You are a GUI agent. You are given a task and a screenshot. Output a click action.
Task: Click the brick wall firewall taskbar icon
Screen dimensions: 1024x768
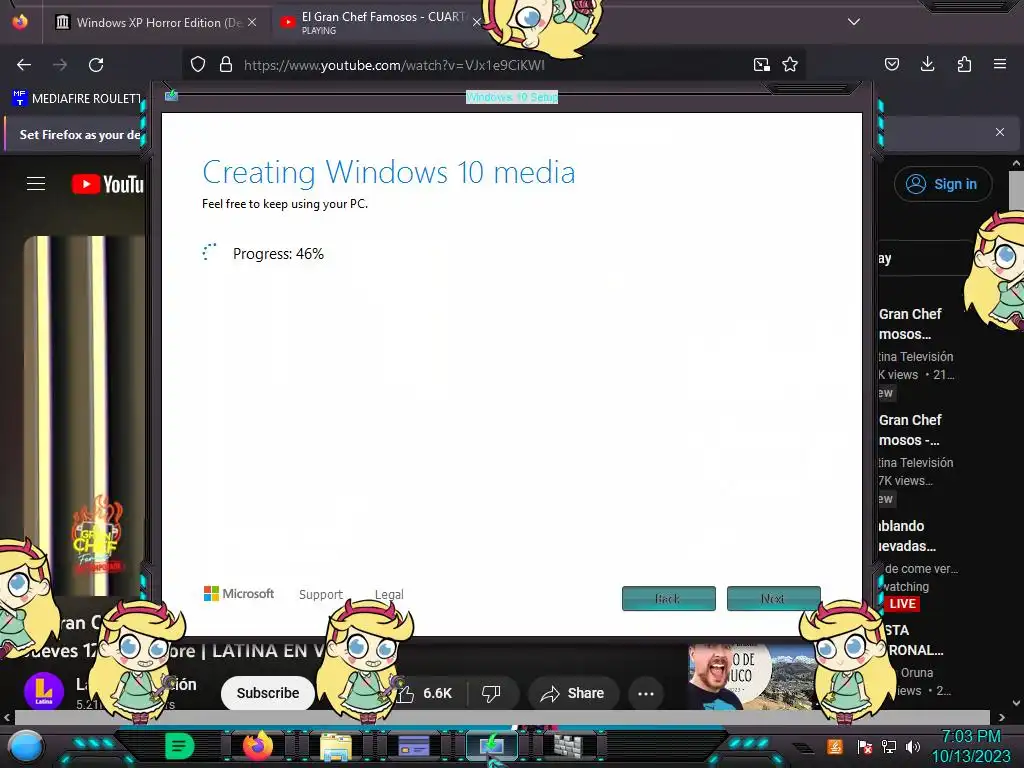coord(568,746)
